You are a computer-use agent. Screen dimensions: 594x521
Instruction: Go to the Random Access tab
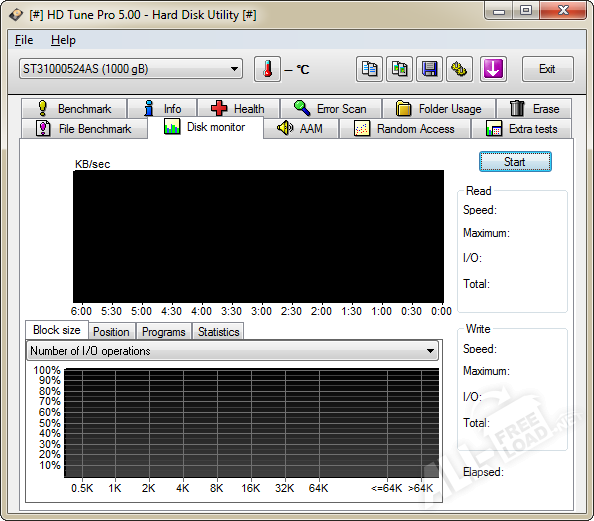click(x=405, y=128)
